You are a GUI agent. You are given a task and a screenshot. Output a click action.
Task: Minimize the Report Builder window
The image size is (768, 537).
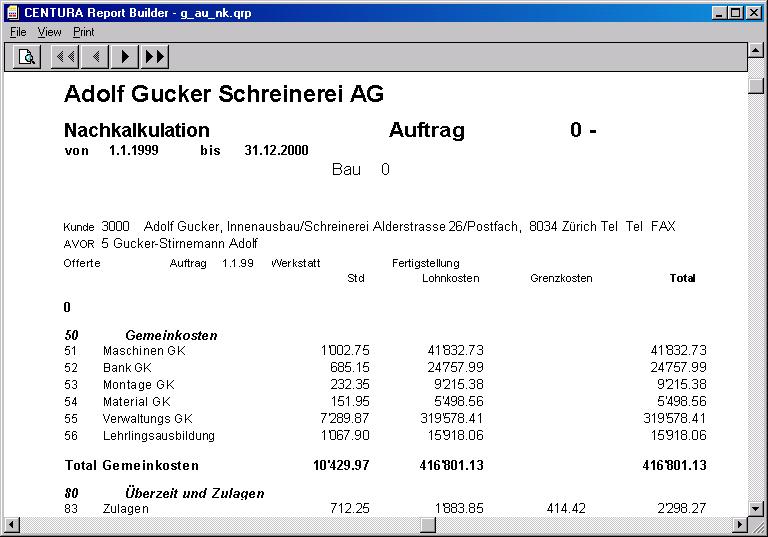tap(719, 13)
